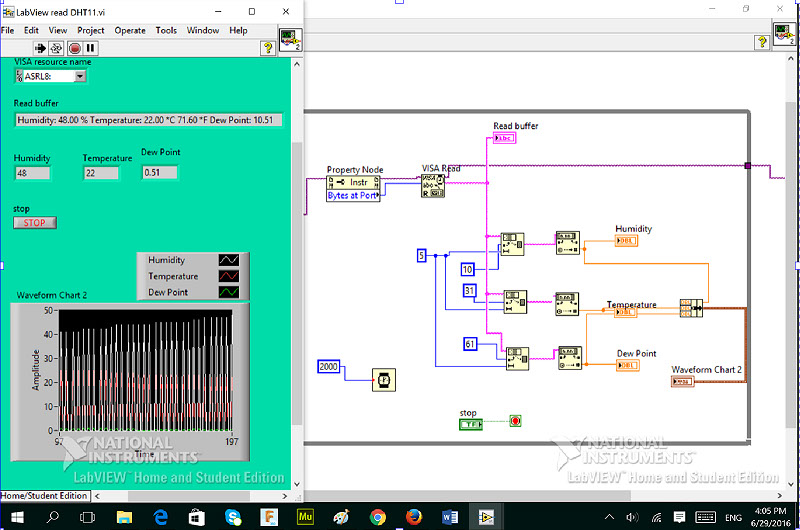Screen dimensions: 800x530
Task: Select the Waveform Chart 2 terminal
Action: 683,381
